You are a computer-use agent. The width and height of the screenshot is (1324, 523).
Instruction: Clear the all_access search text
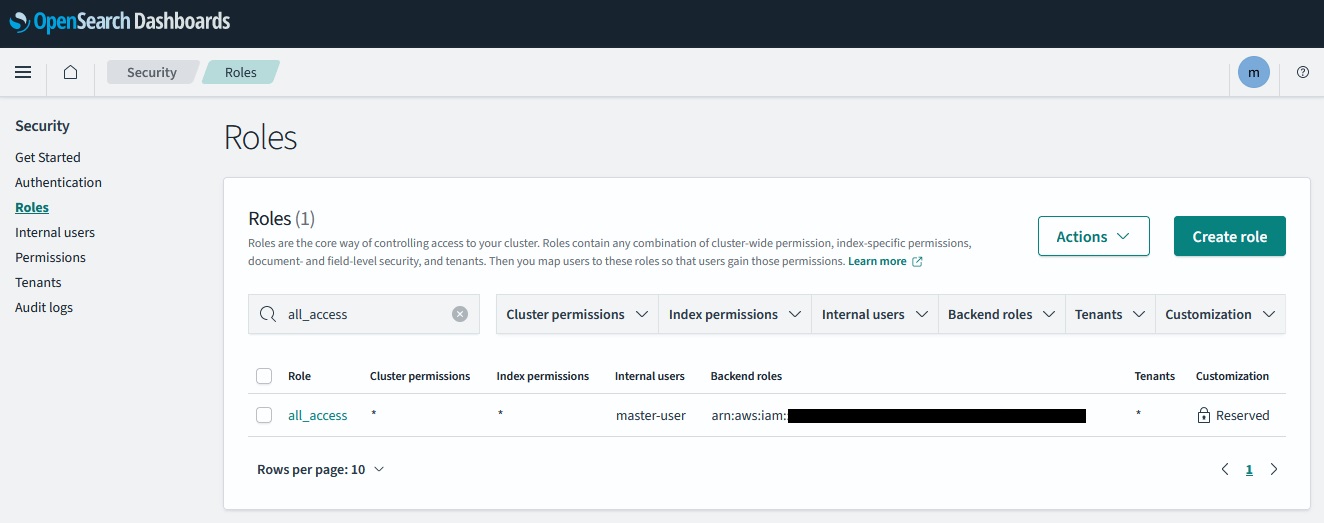pos(460,314)
